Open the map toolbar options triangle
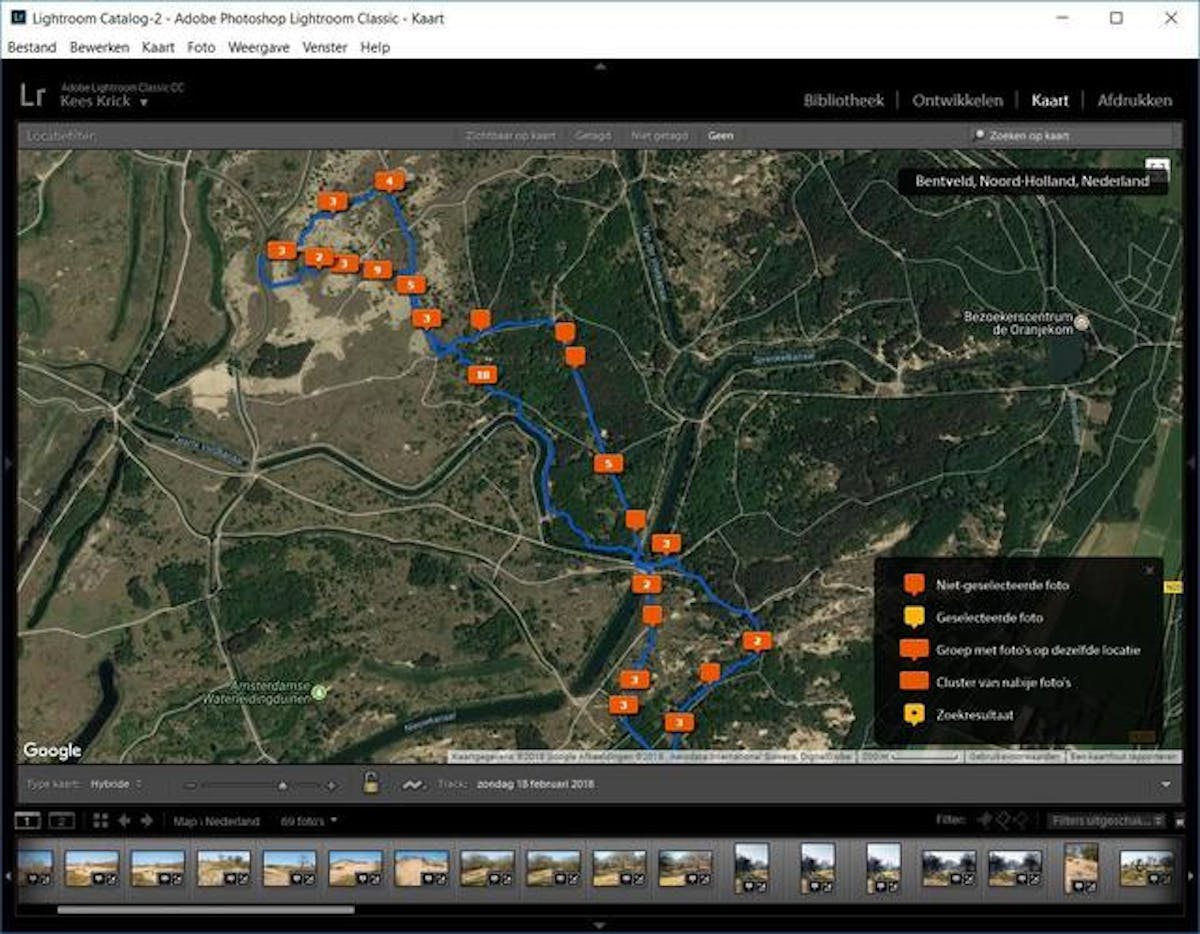The height and width of the screenshot is (934, 1200). 1166,785
